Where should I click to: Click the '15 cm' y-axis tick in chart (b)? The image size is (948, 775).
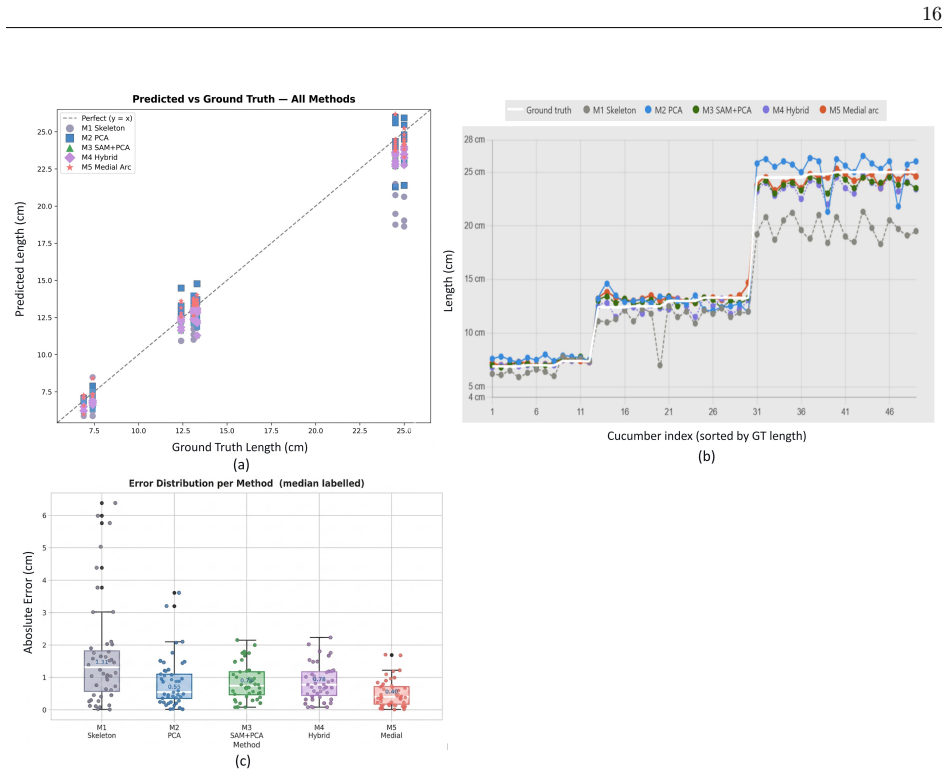pyautogui.click(x=475, y=279)
